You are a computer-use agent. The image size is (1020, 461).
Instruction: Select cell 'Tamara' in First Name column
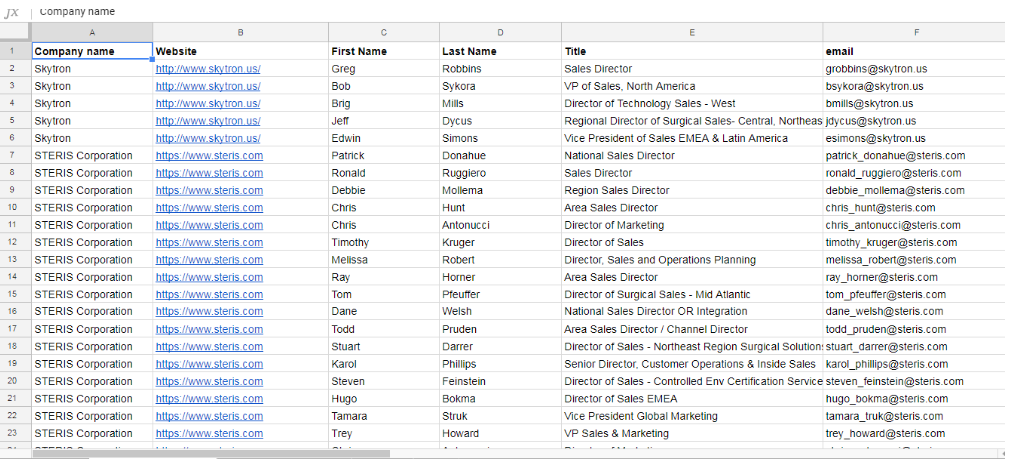coord(384,416)
